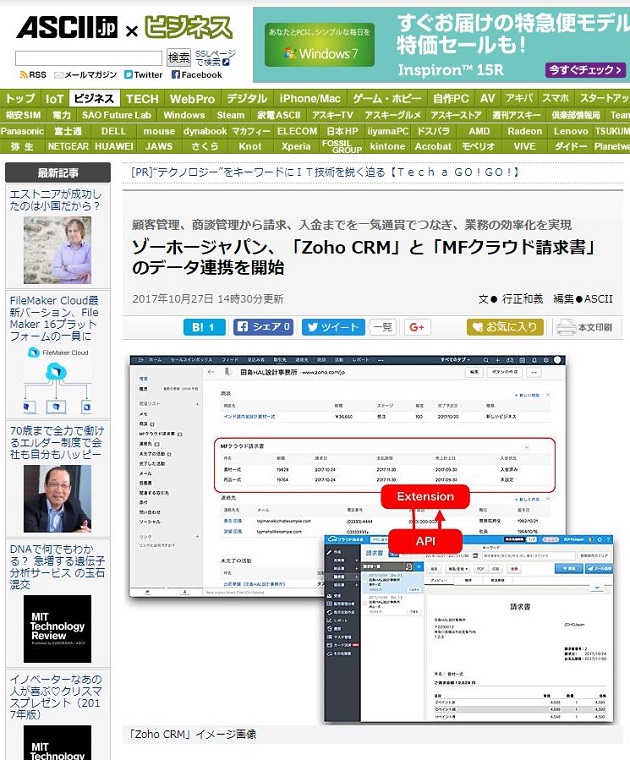The width and height of the screenshot is (630, 760).
Task: Open the Panasonic brand link
Action: (22, 131)
